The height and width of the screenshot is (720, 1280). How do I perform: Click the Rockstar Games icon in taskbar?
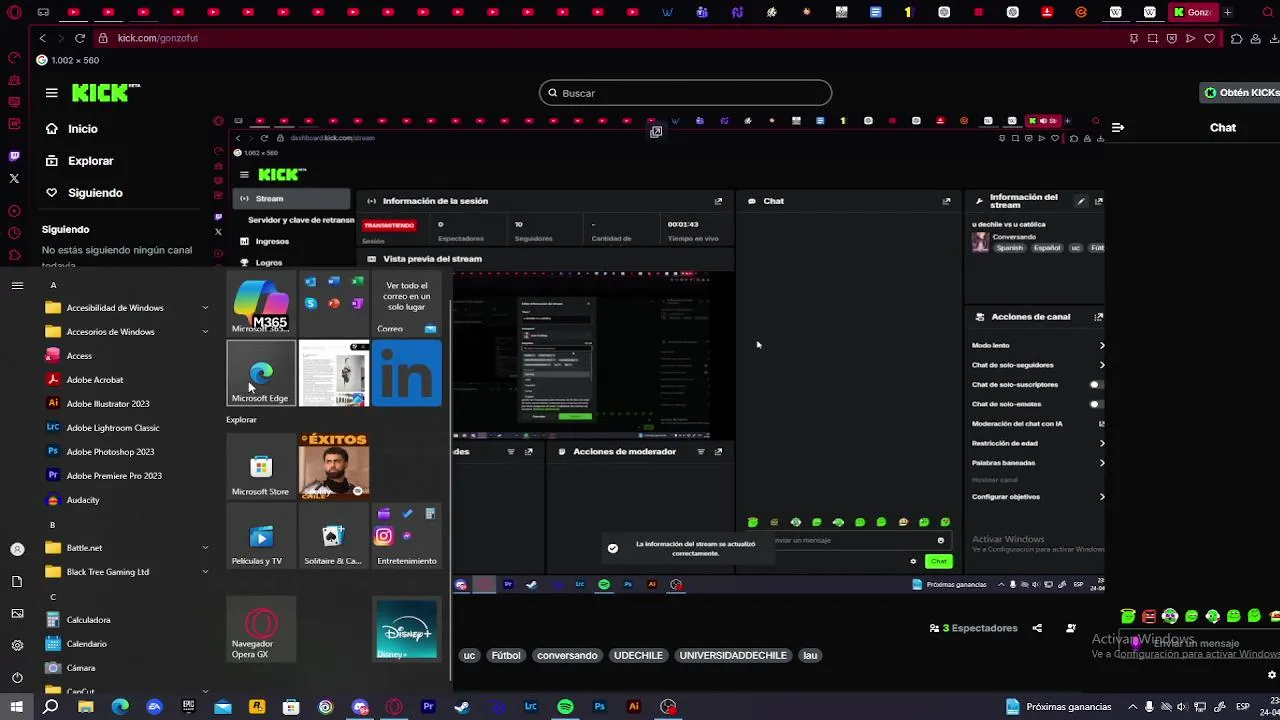click(x=257, y=707)
